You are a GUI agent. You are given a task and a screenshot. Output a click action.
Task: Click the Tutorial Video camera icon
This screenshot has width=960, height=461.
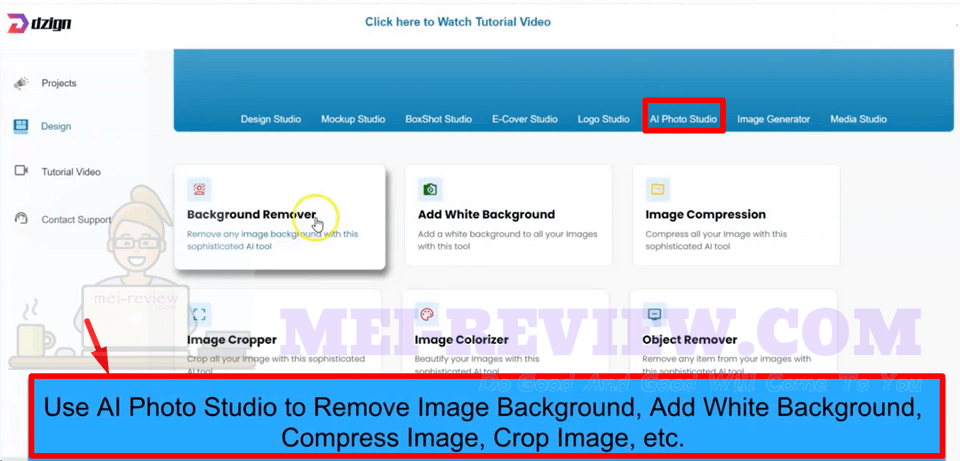click(x=21, y=171)
